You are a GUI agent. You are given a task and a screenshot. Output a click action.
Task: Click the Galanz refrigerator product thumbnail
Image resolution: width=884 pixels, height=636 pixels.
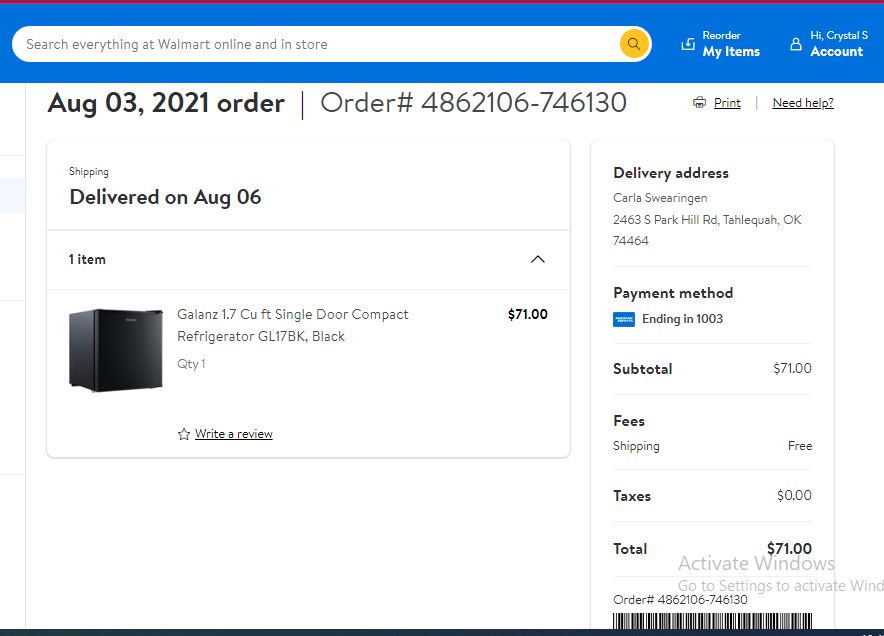click(x=116, y=350)
